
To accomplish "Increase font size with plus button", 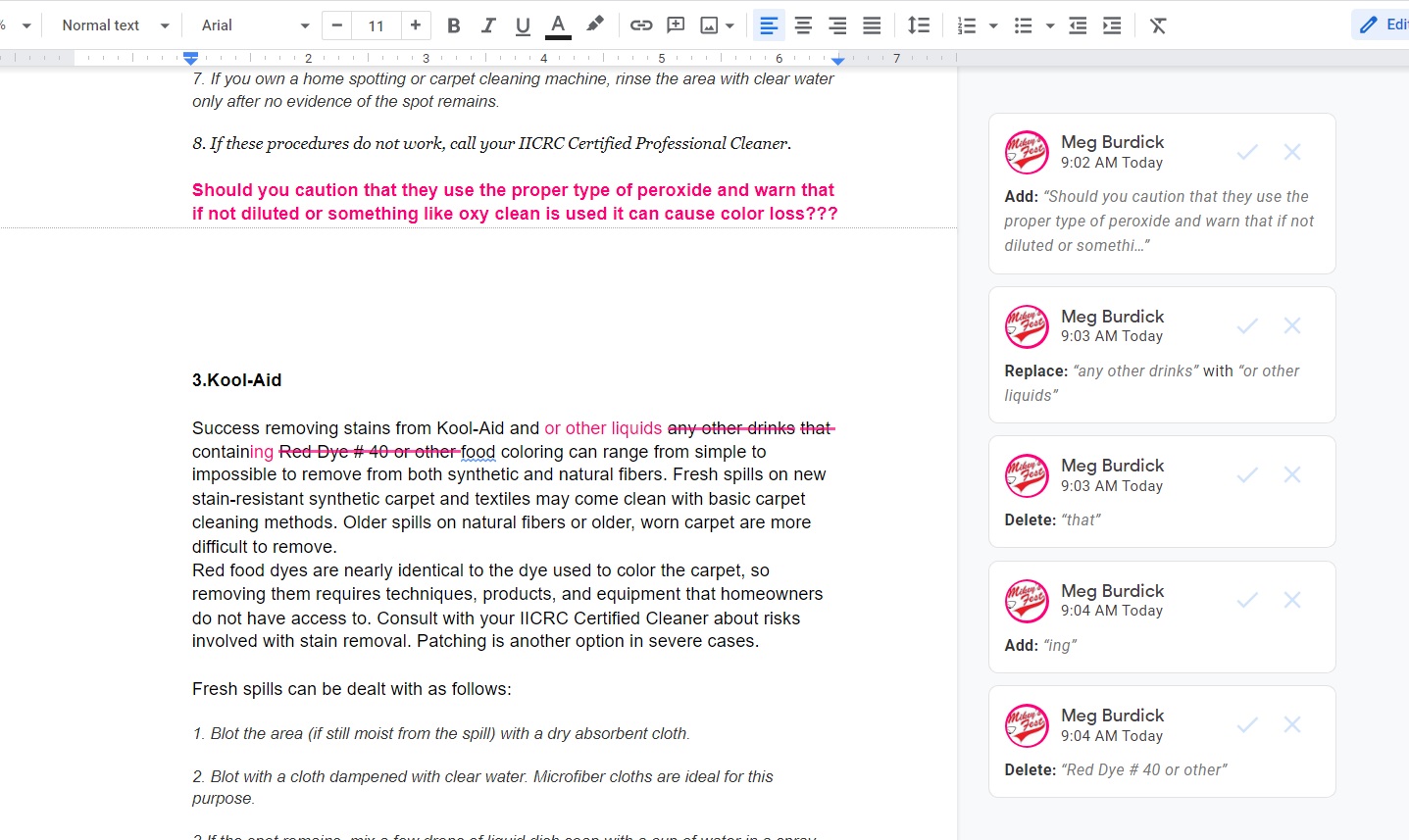I will (416, 25).
